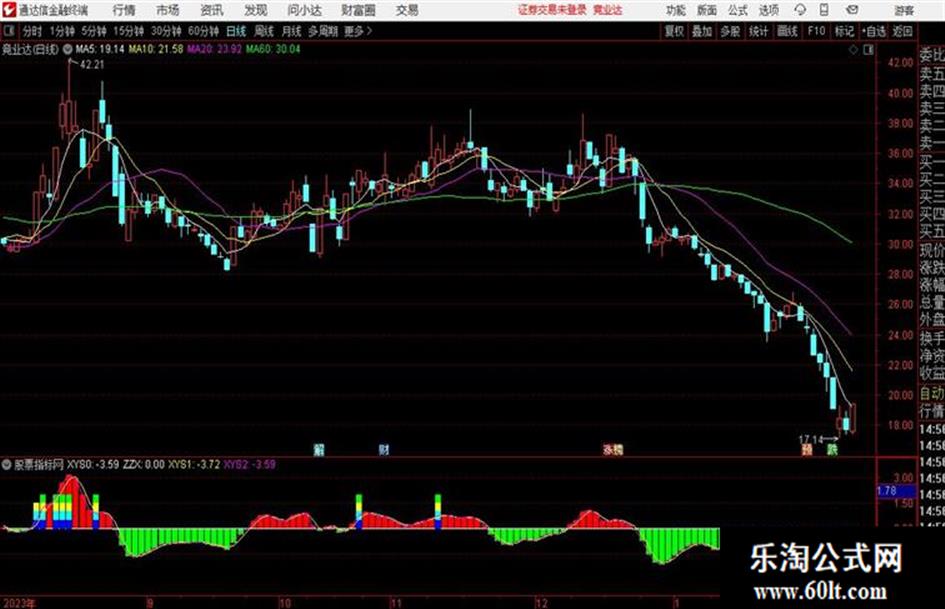Click the MA60: 30.04 indicator value
Viewport: 945px width, 609px height.
(x=273, y=49)
